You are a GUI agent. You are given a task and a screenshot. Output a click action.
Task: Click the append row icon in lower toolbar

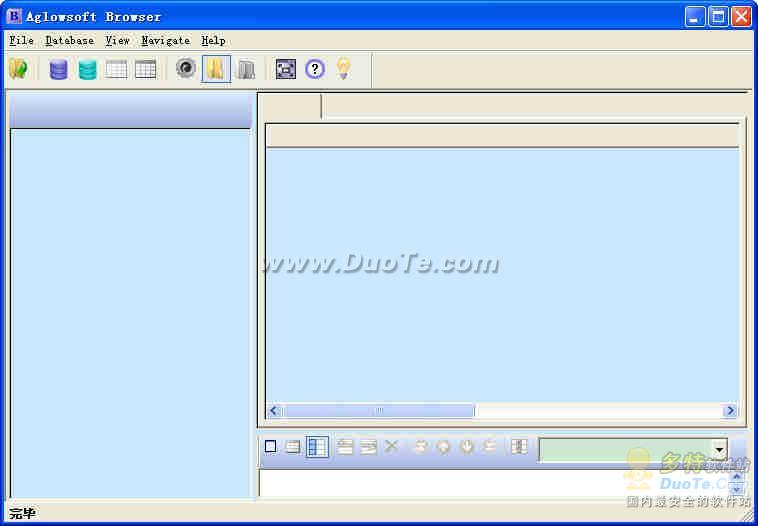click(x=368, y=447)
